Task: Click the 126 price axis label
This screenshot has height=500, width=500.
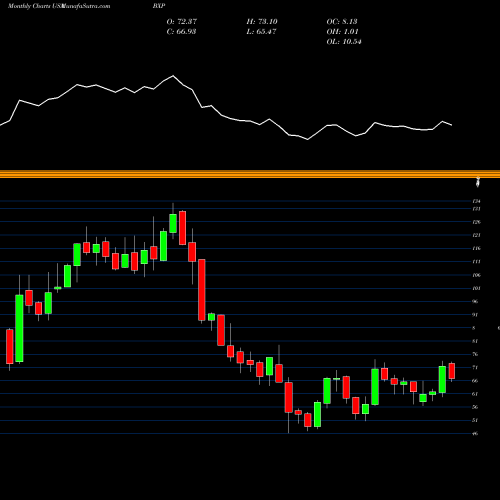Action: point(477,222)
